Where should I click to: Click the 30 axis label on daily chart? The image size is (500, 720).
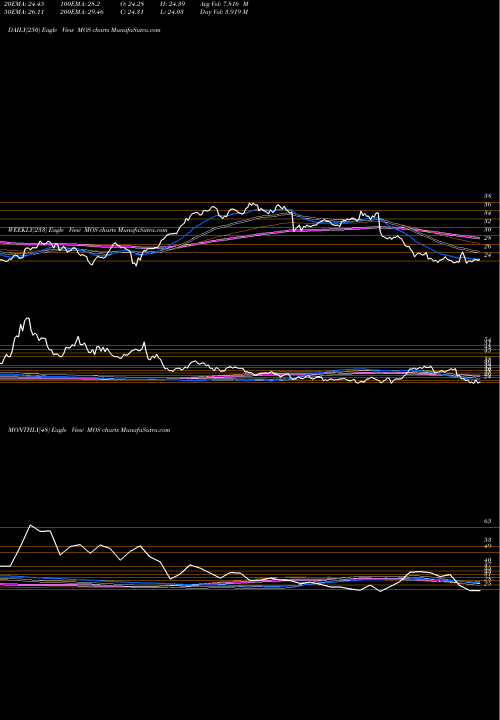[x=487, y=230]
